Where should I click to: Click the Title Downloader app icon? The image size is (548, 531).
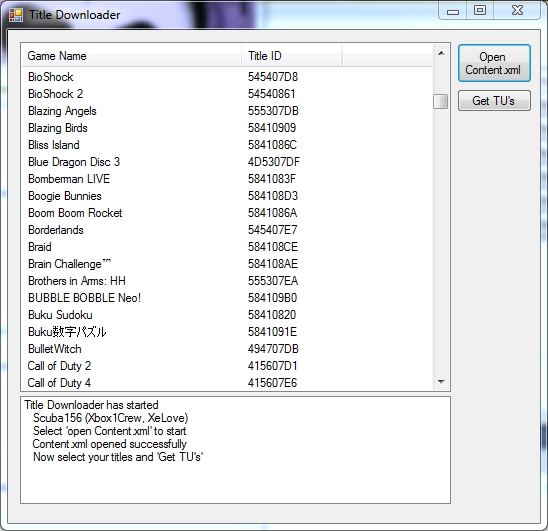click(x=16, y=15)
